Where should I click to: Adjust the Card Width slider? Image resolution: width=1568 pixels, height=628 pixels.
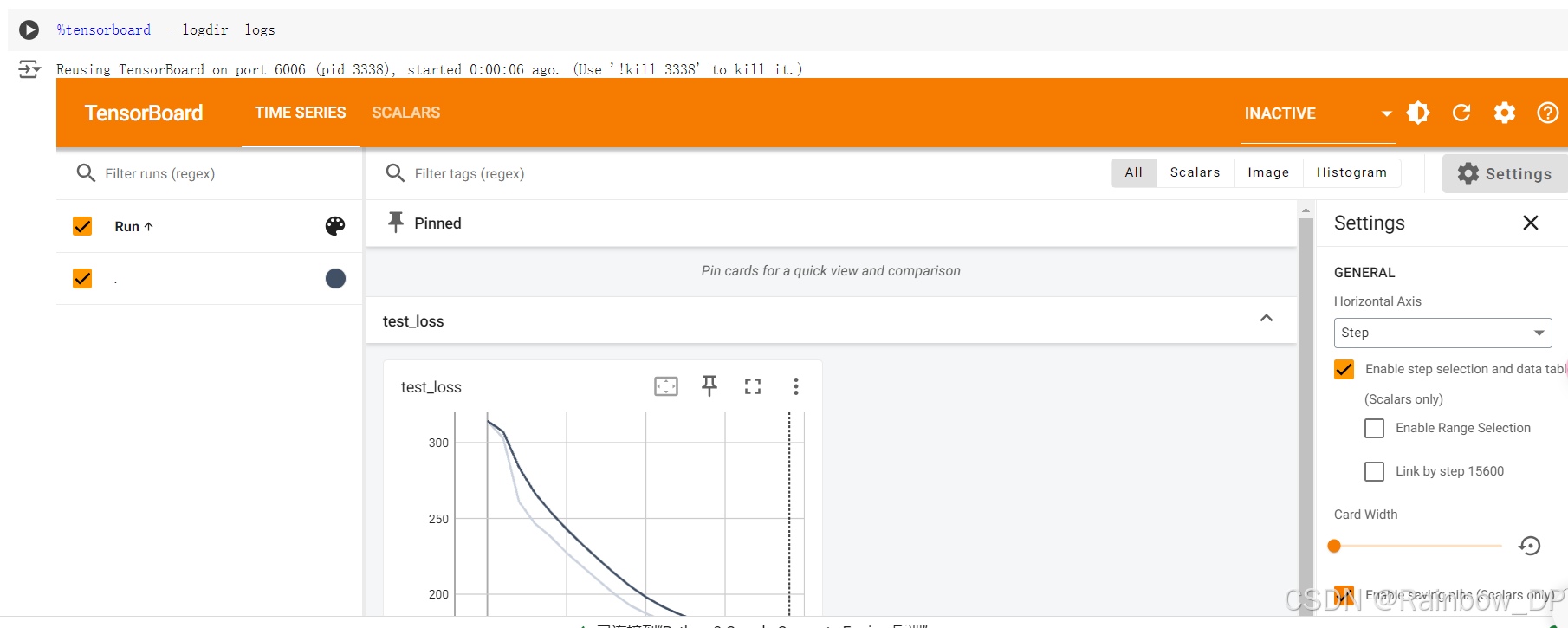point(1417,546)
